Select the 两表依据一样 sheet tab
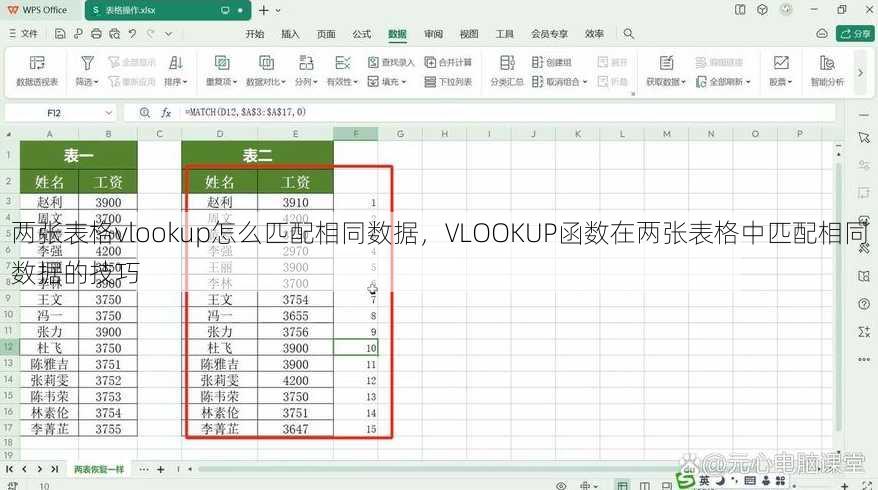The height and width of the screenshot is (490, 878). click(99, 469)
